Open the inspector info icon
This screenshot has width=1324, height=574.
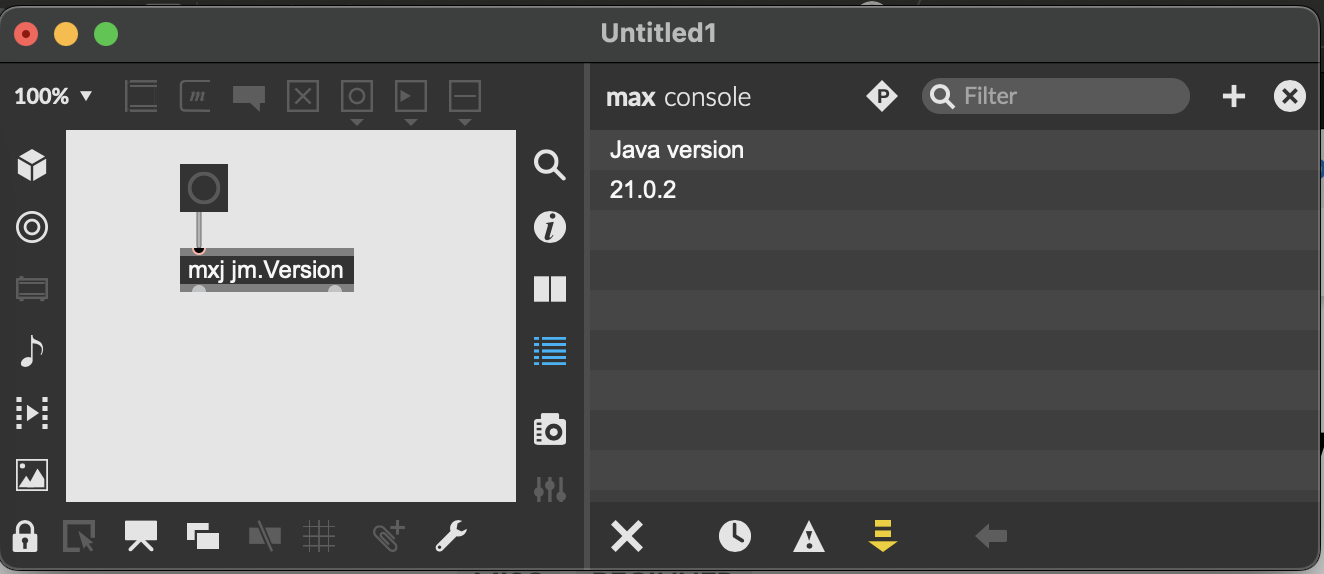pos(550,228)
